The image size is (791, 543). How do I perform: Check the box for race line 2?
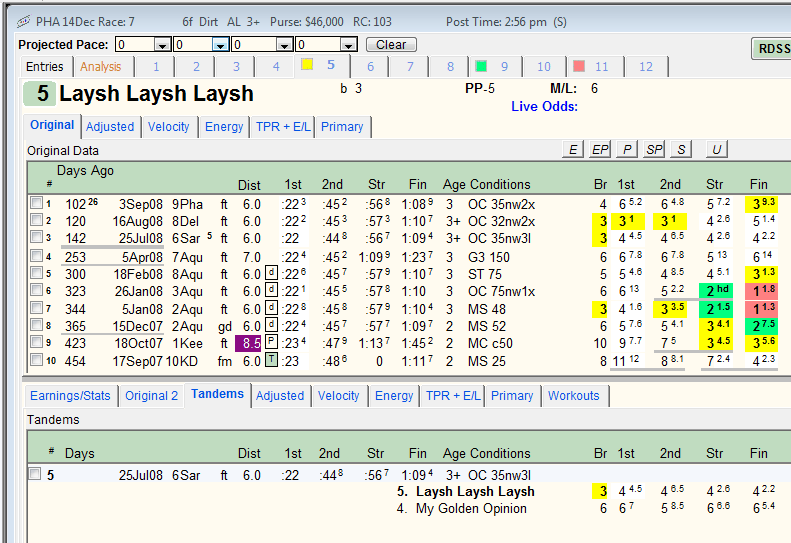(36, 220)
